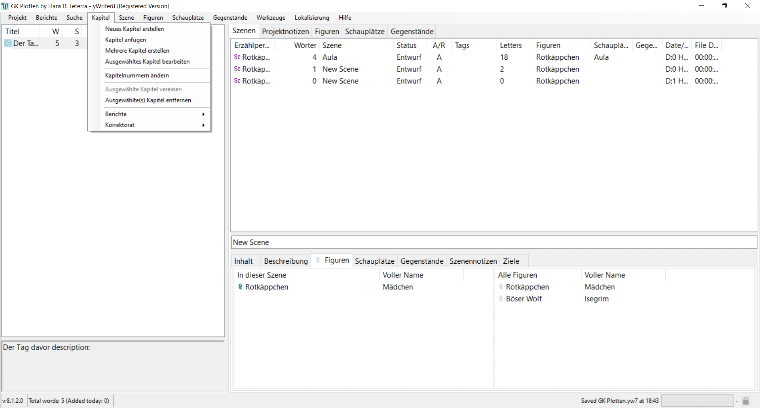Switch to upper Gegenstände tab
The image size is (760, 408).
point(412,31)
